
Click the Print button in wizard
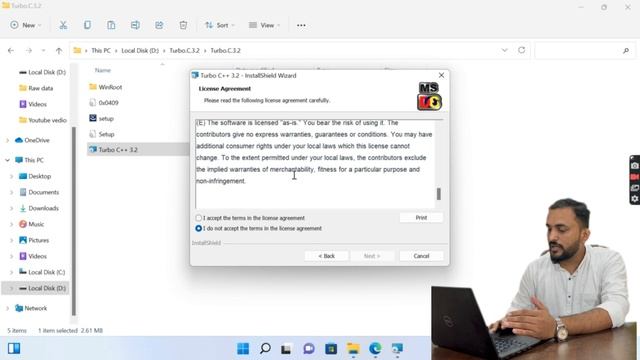(421, 218)
